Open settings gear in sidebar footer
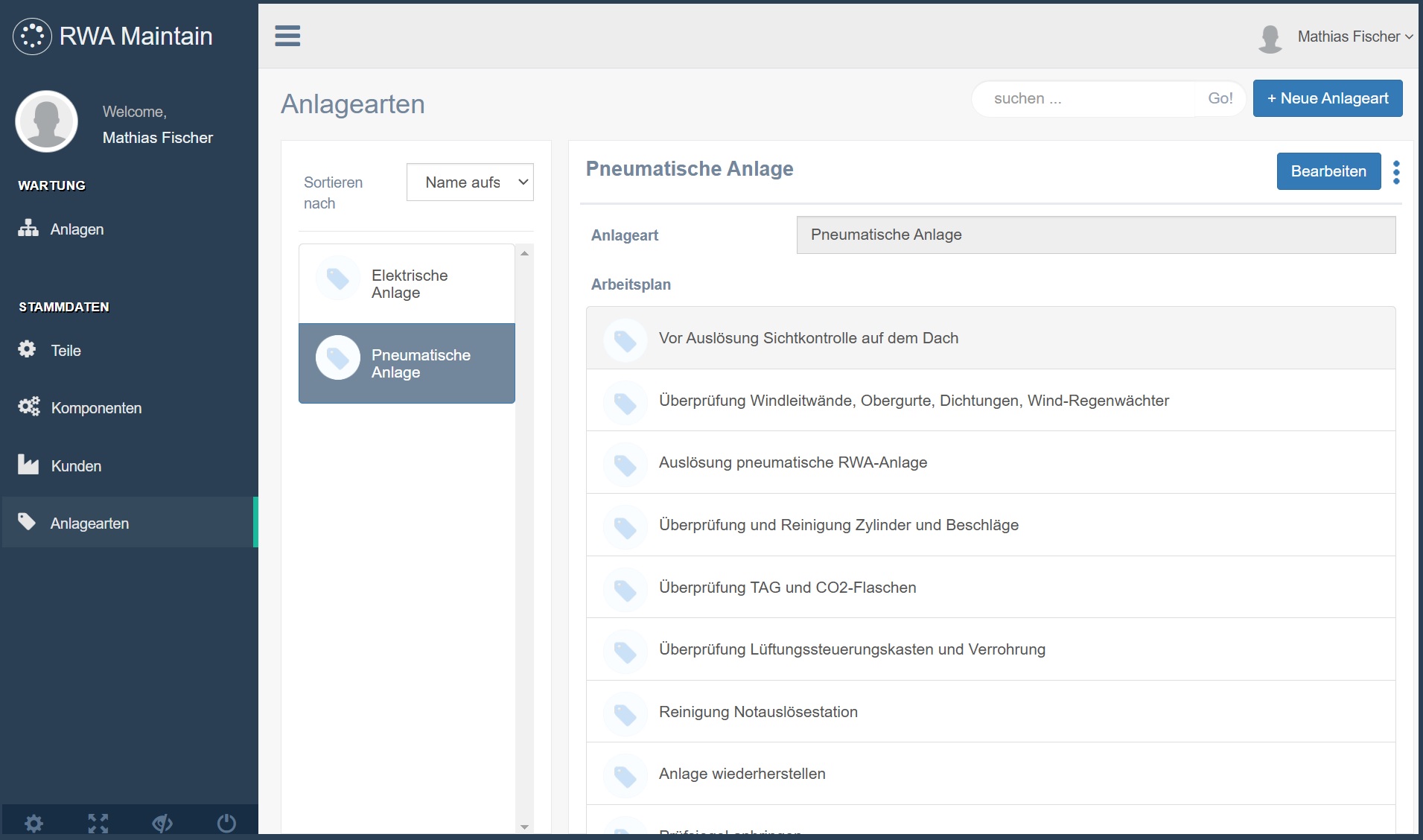 point(34,823)
